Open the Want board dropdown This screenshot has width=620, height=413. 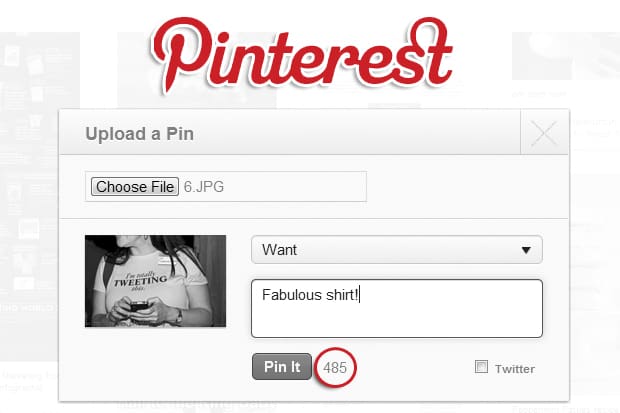pos(396,249)
